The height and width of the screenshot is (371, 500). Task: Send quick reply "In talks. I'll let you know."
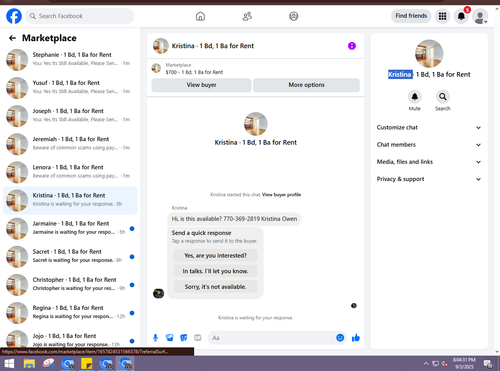215,271
